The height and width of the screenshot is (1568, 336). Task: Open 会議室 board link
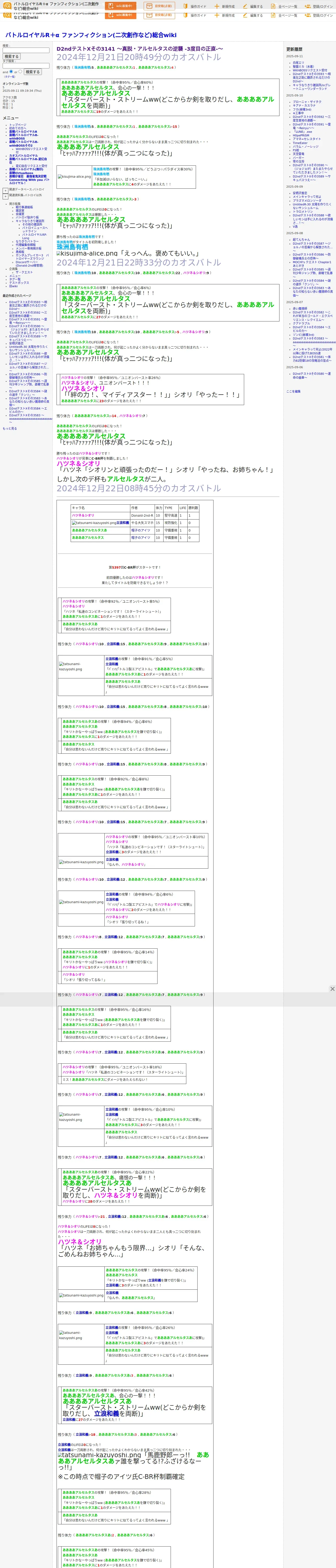(x=20, y=214)
